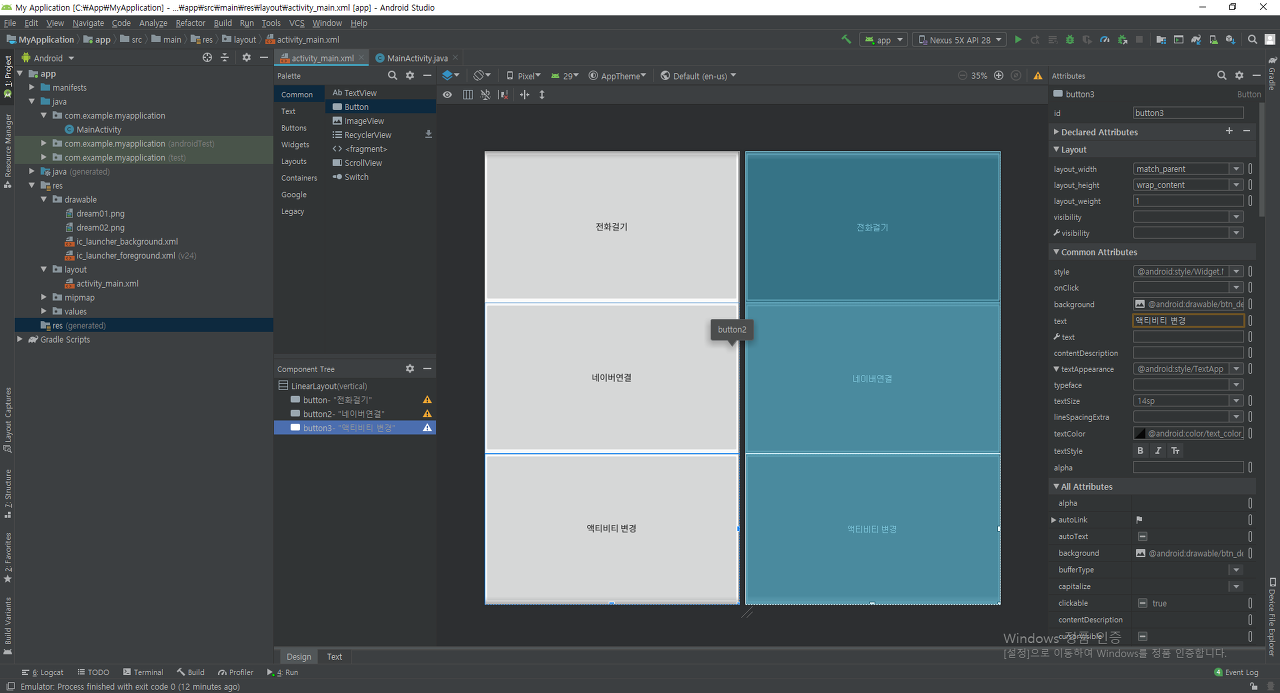
Task: Edit the text attribute field
Action: [x=1188, y=321]
